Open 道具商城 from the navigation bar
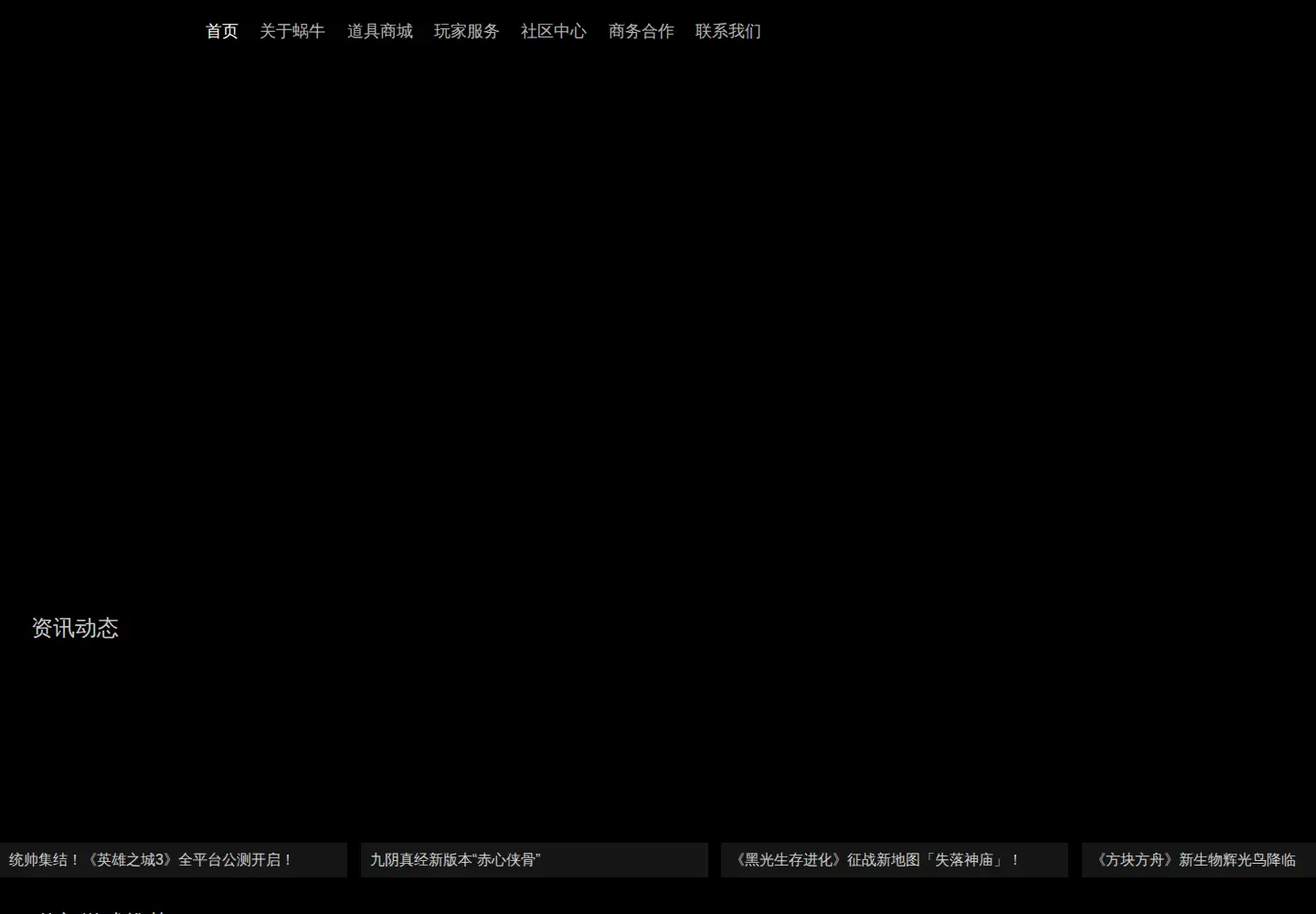 380,31
